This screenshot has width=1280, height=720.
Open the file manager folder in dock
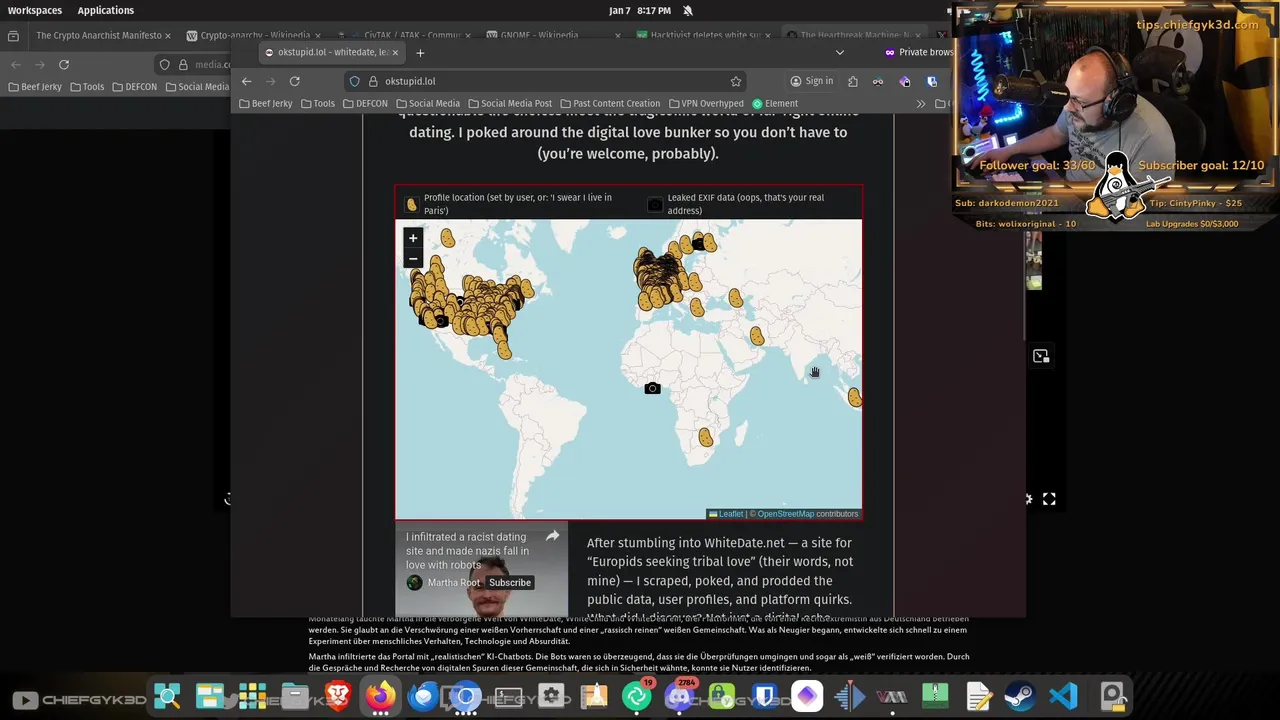tap(295, 695)
